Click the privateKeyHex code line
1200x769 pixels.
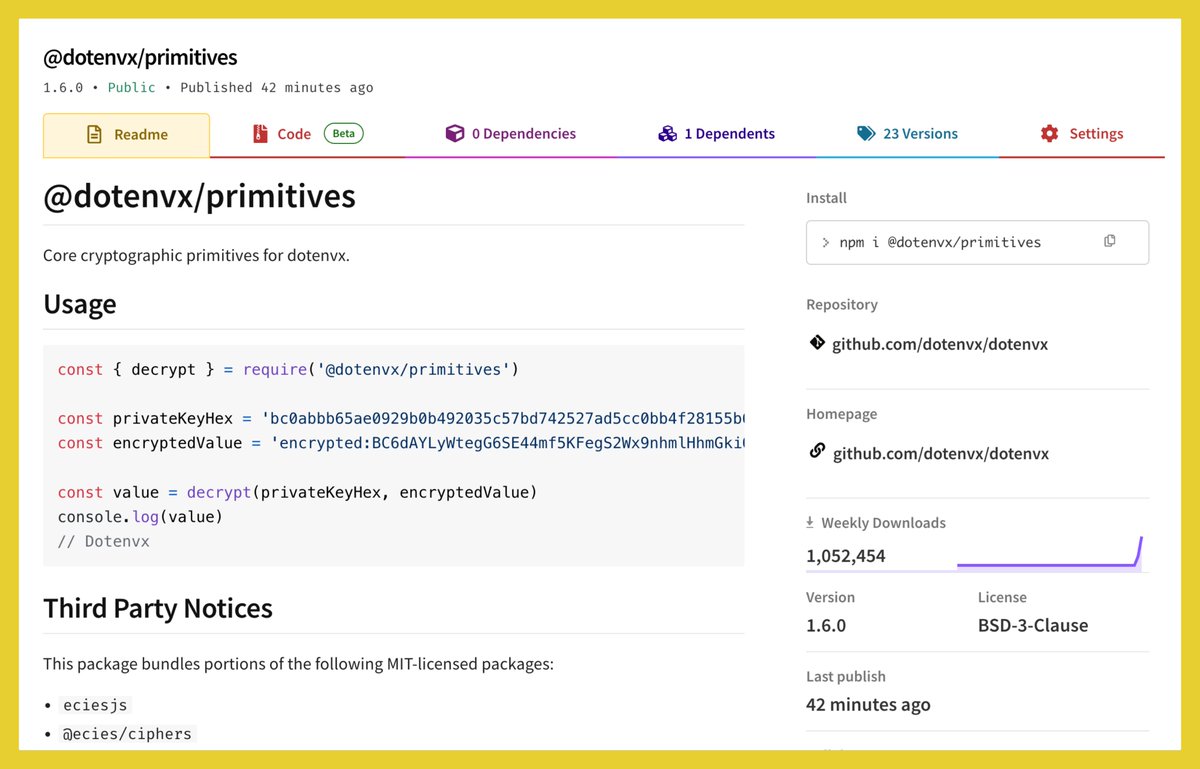click(401, 419)
